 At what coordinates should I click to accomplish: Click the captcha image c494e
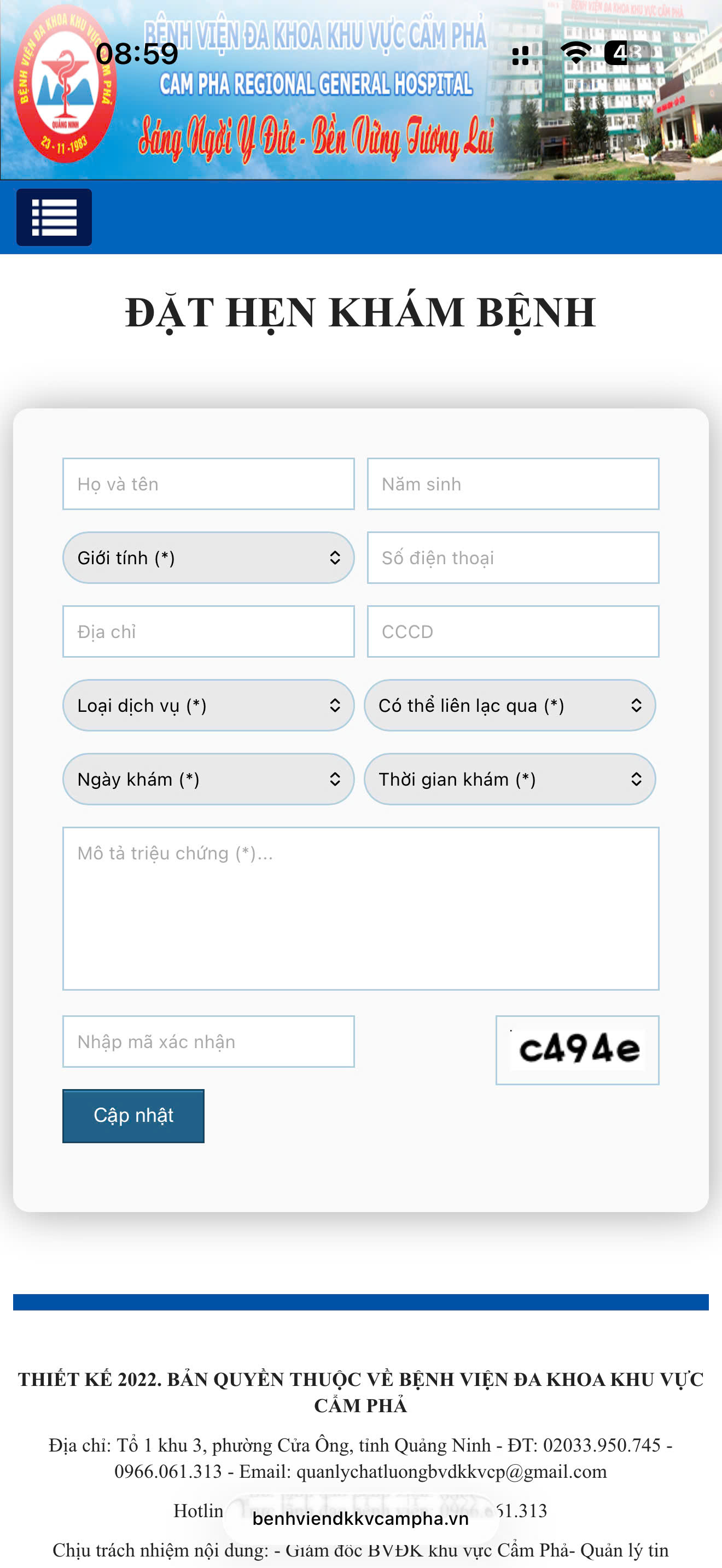tap(577, 1049)
